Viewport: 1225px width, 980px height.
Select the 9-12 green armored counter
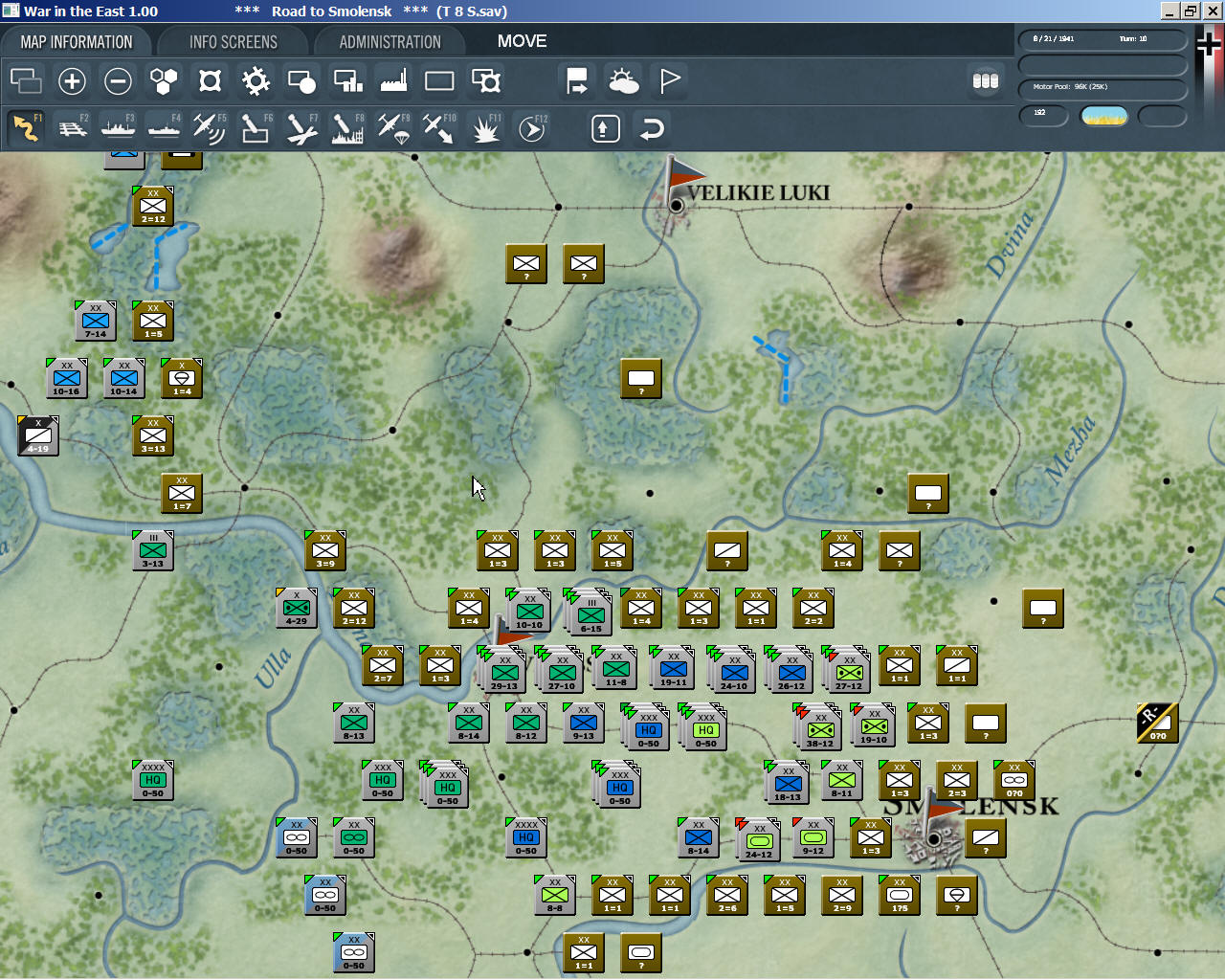[x=813, y=837]
